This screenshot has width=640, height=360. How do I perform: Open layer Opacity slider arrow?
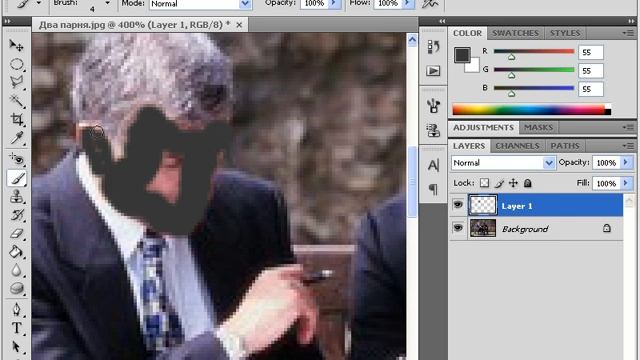click(626, 162)
